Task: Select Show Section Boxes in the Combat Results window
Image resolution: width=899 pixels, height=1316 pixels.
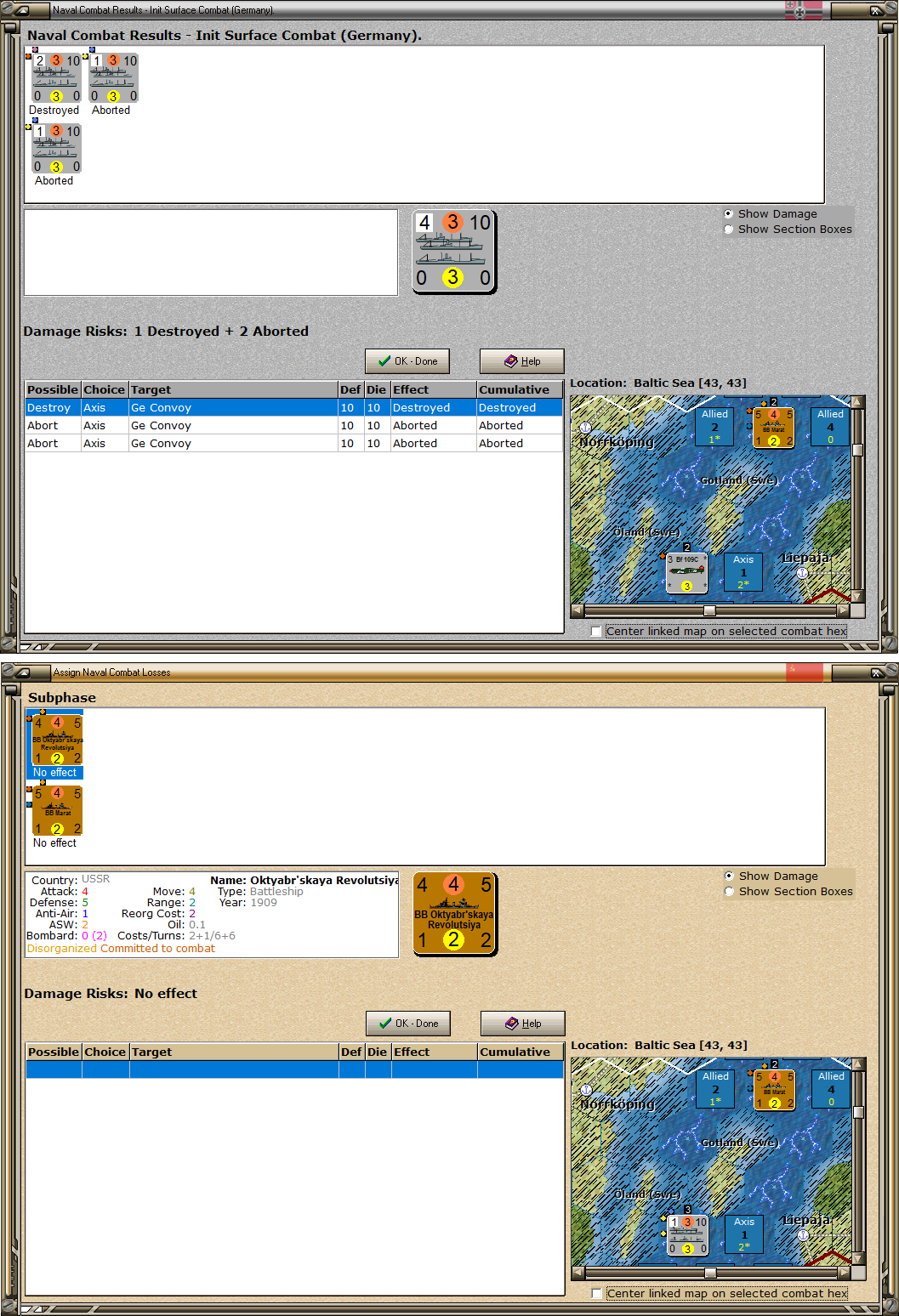Action: click(x=728, y=230)
